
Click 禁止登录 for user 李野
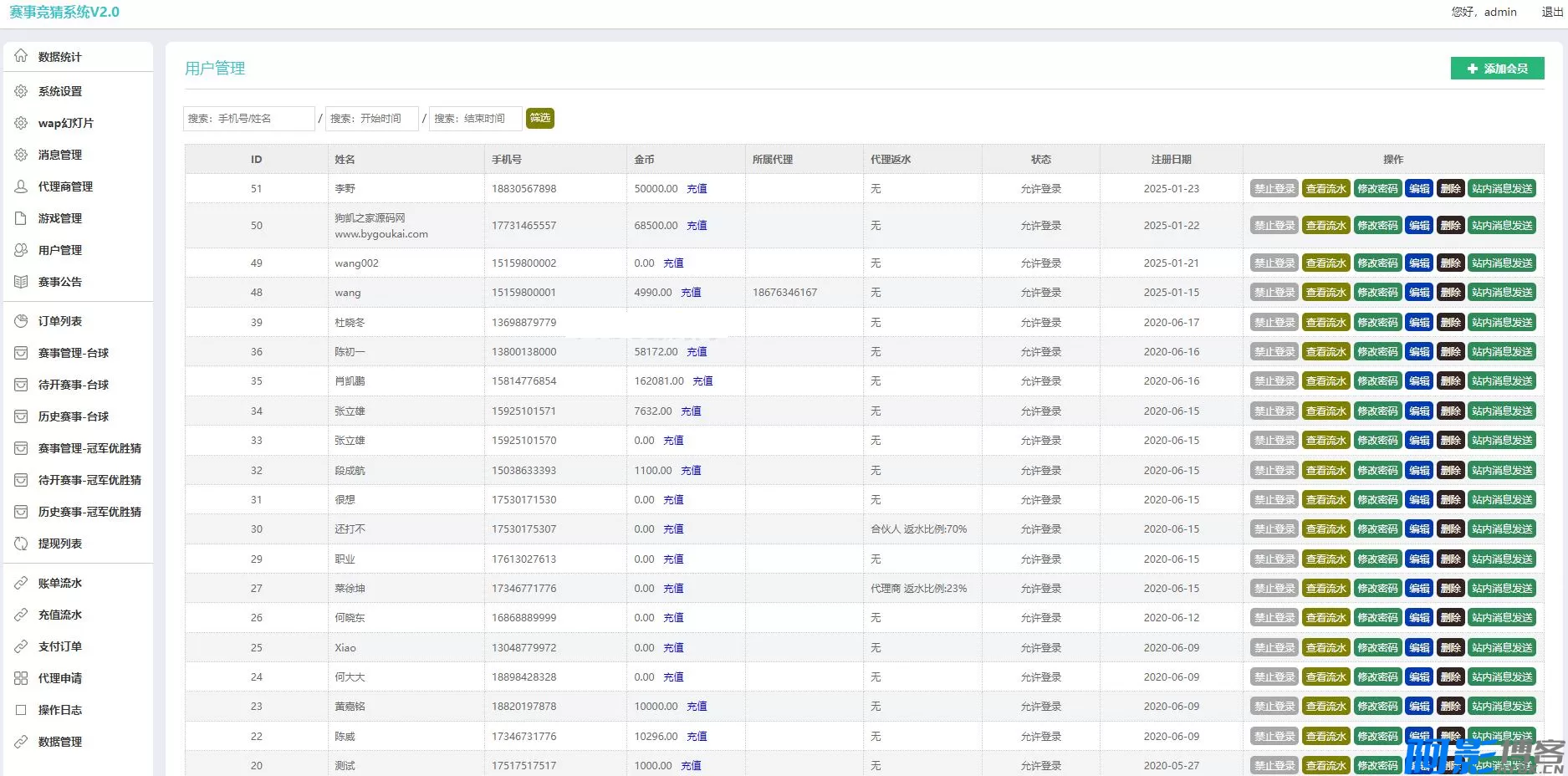(x=1274, y=189)
